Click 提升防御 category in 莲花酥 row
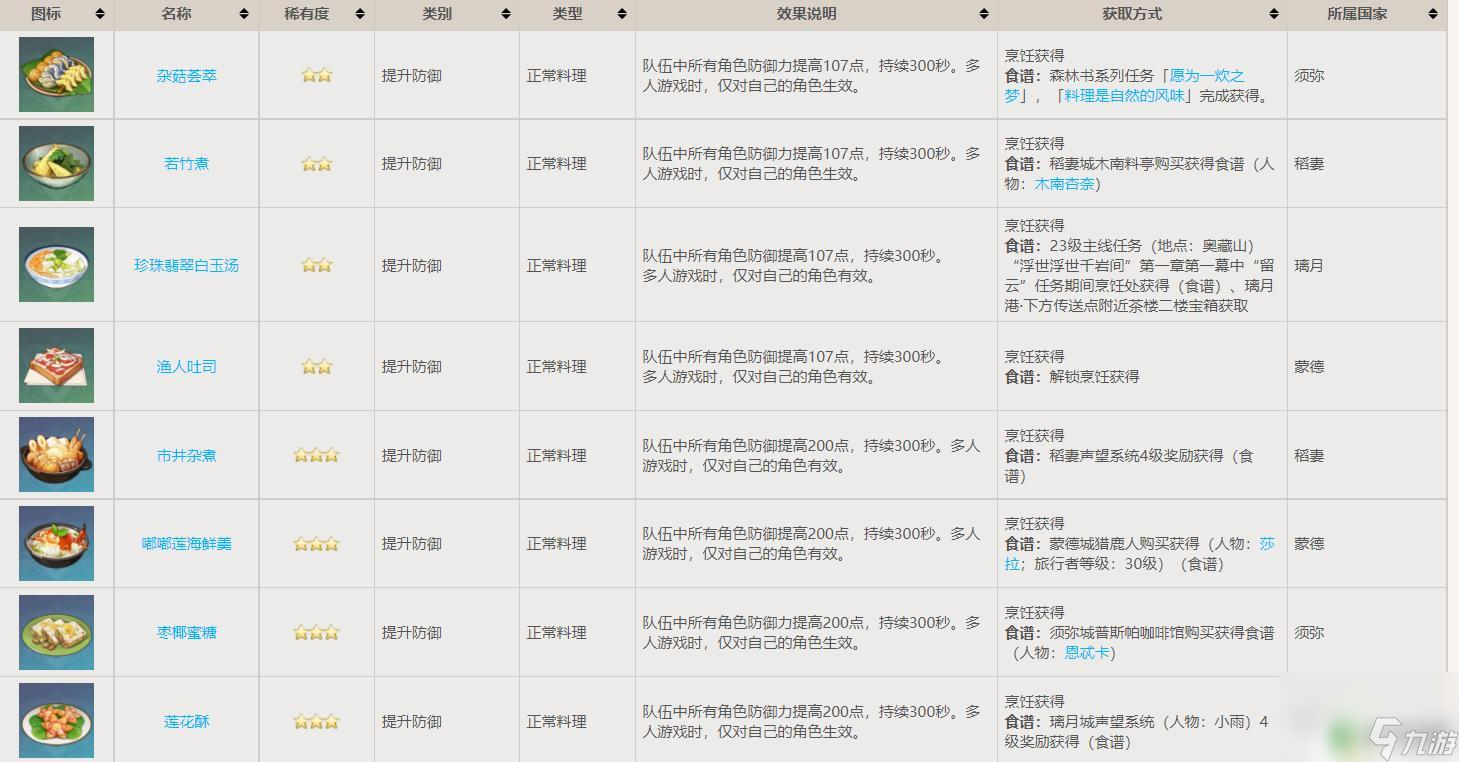 coord(412,721)
